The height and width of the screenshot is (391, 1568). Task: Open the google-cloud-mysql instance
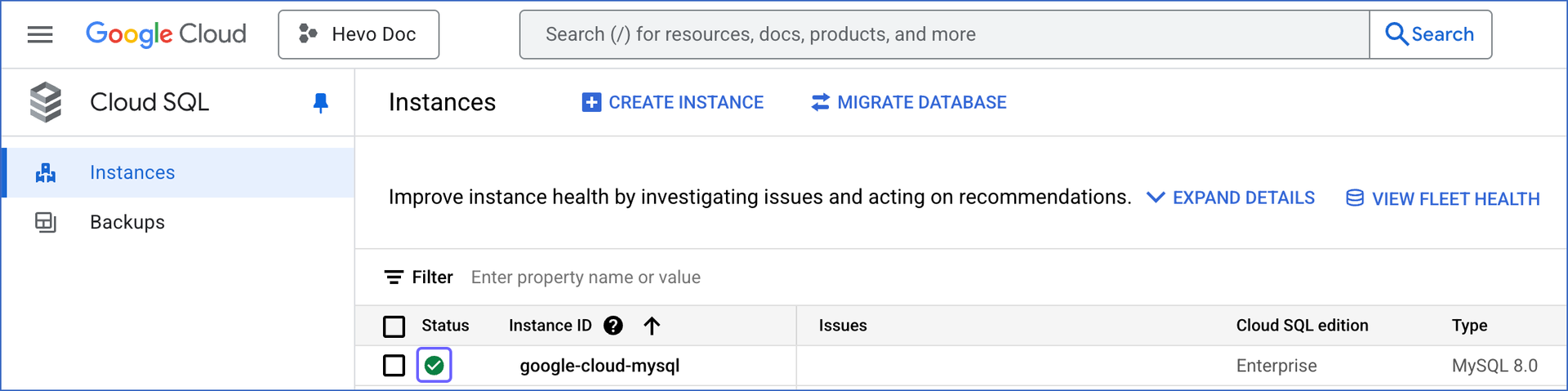click(x=599, y=366)
